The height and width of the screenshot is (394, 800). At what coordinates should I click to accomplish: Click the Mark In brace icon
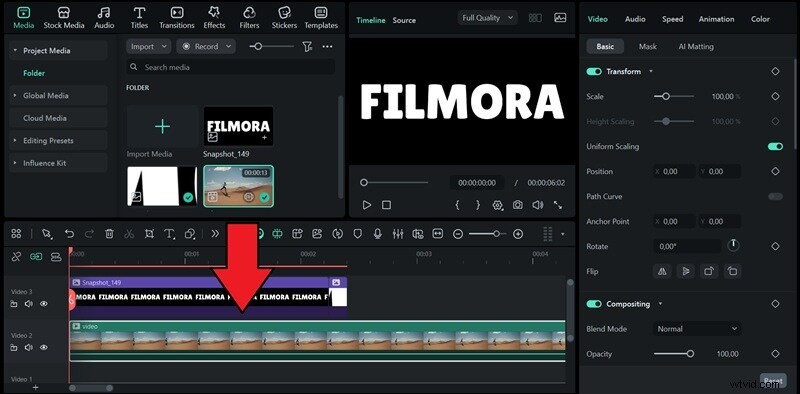point(458,205)
